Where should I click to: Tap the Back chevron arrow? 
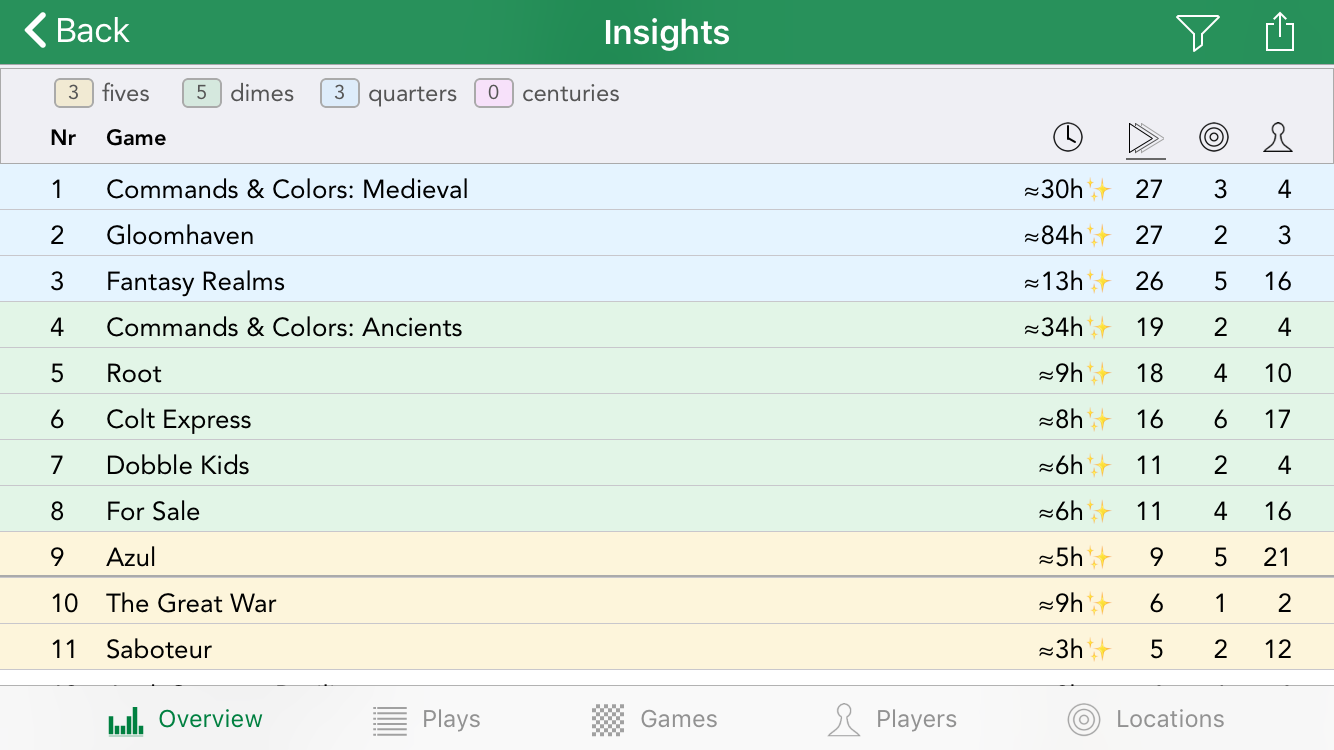(37, 31)
